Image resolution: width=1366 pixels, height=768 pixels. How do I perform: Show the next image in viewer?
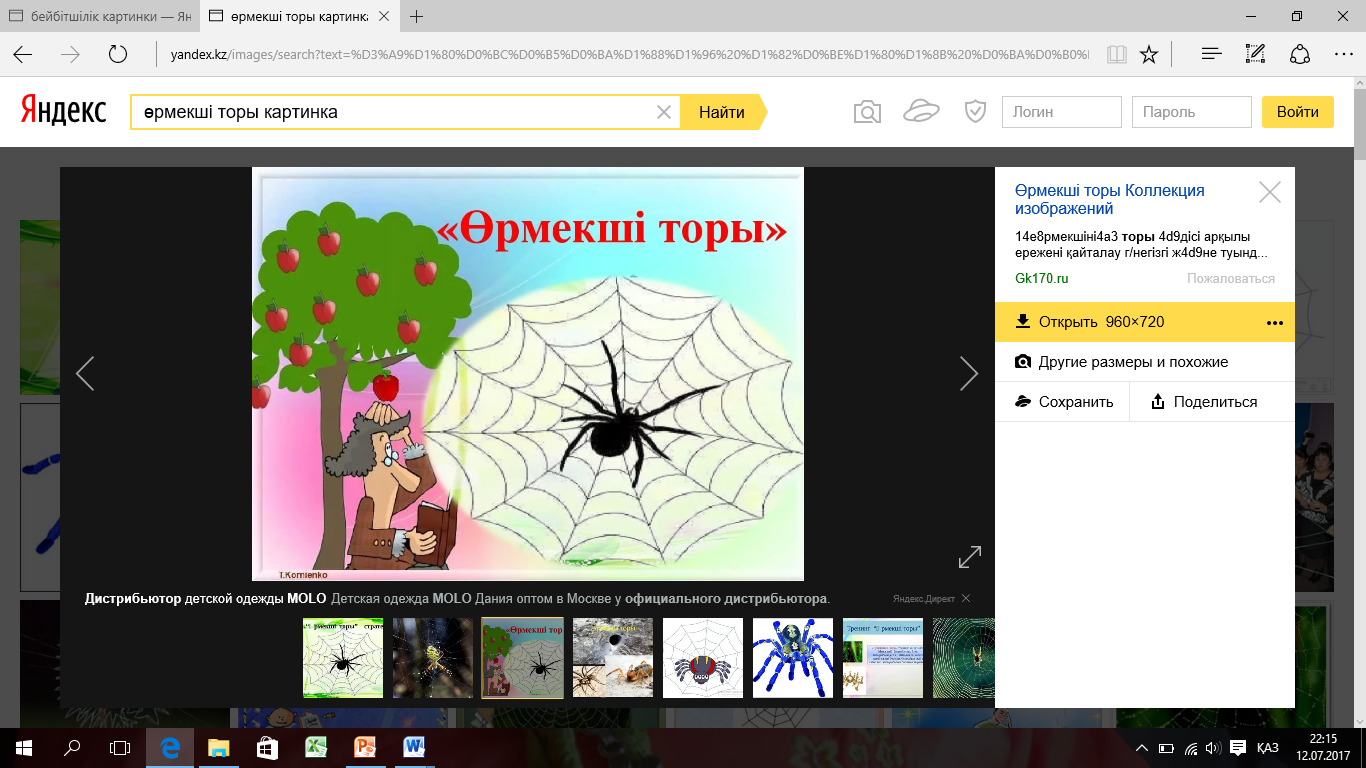(968, 373)
